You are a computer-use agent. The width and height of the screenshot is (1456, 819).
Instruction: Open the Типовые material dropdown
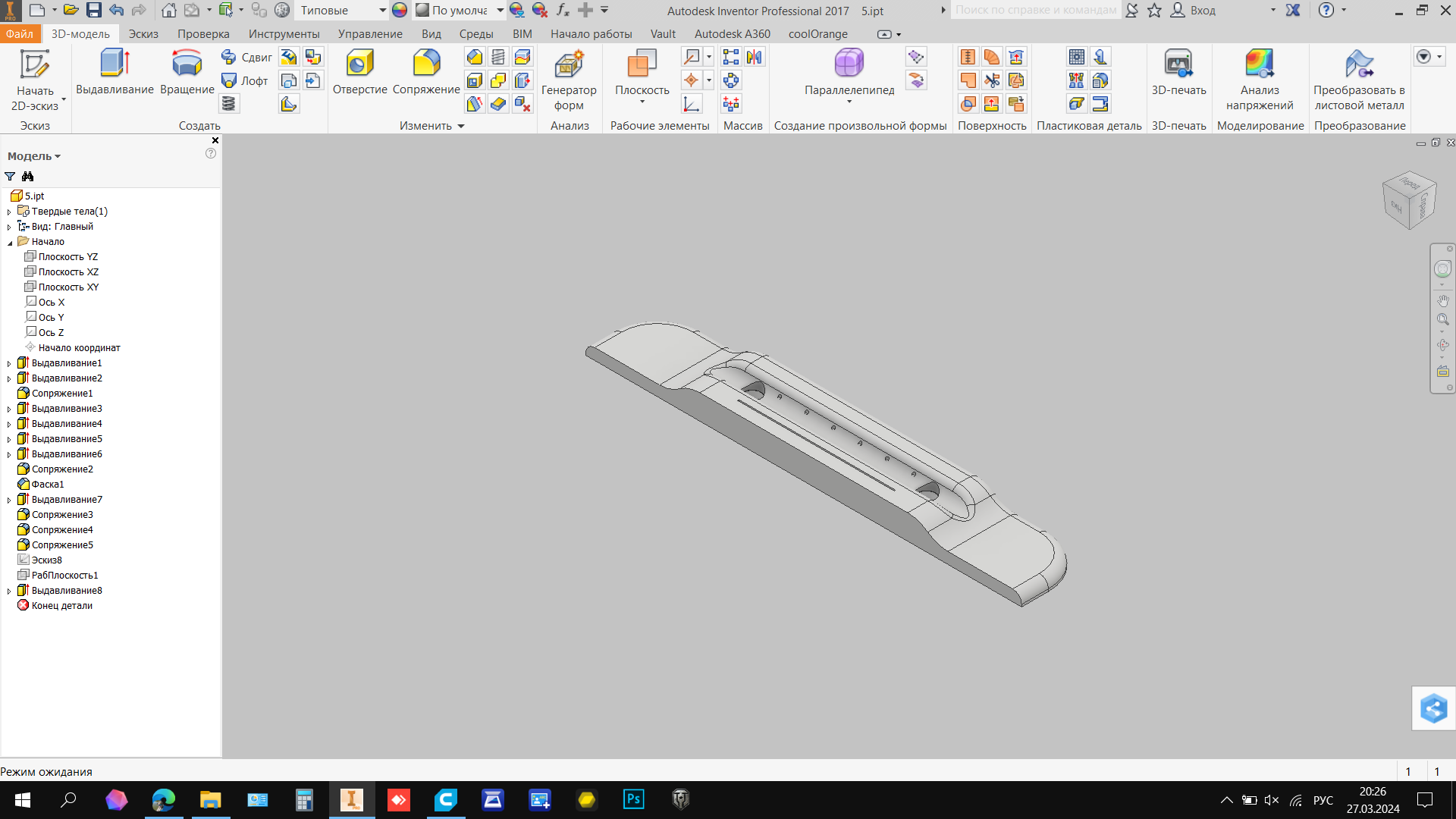[x=382, y=11]
